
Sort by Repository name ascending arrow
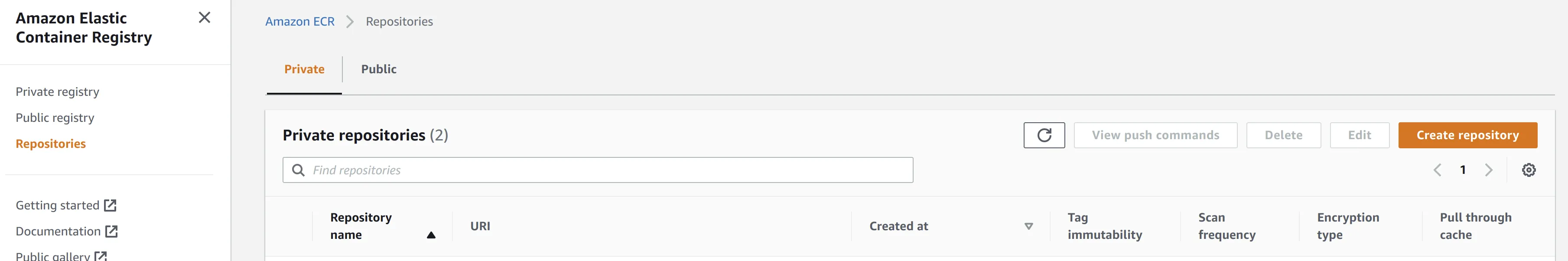(431, 235)
